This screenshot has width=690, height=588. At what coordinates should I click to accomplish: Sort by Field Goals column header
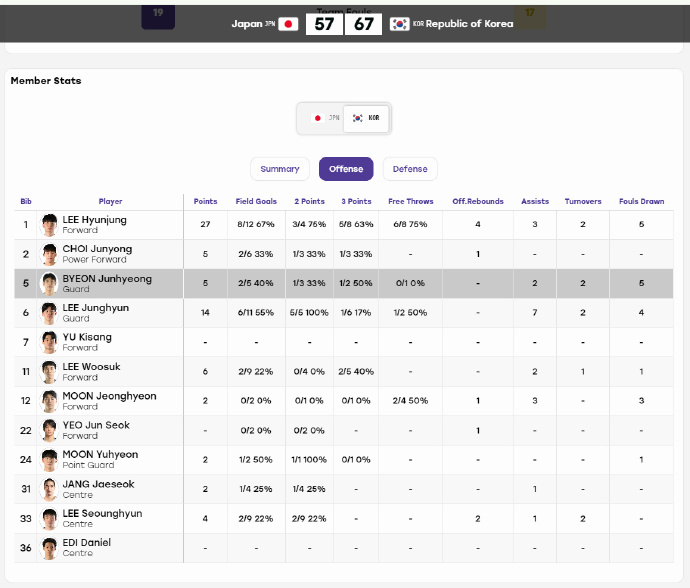point(256,201)
